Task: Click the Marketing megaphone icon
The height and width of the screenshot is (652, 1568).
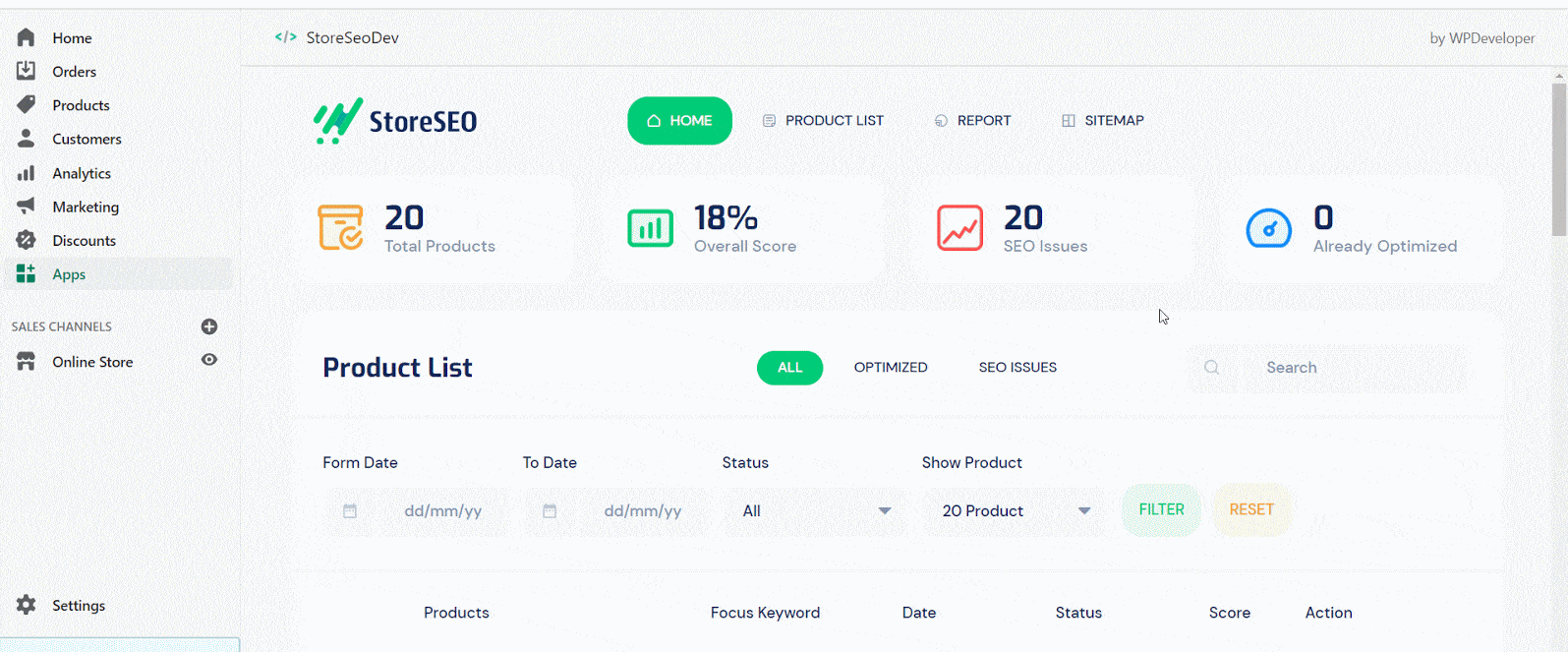Action: [x=26, y=207]
